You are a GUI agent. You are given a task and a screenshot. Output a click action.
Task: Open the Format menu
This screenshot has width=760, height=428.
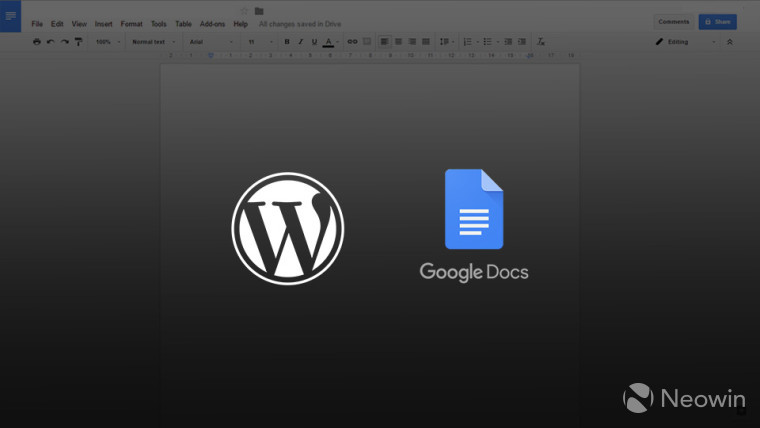[x=131, y=24]
